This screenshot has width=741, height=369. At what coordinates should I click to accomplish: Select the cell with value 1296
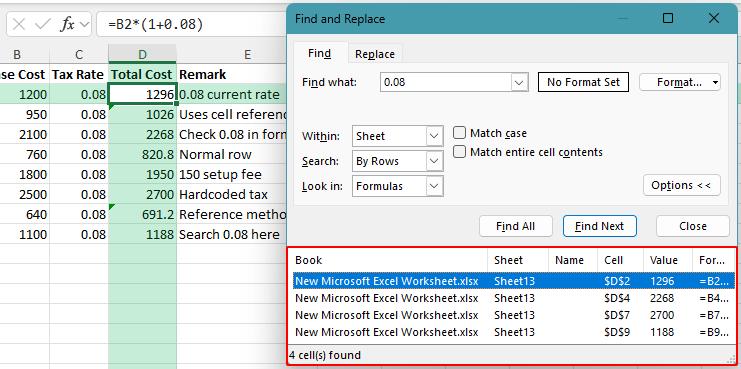click(142, 94)
